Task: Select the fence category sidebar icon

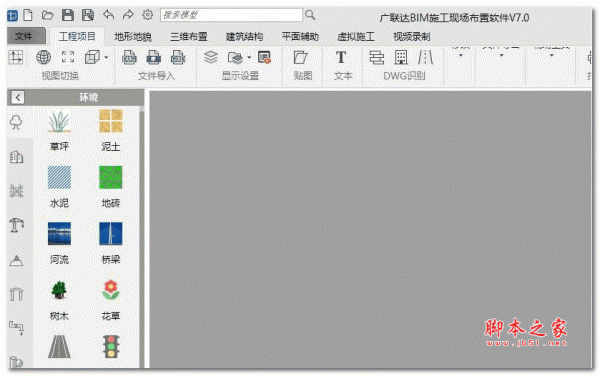Action: (16, 191)
